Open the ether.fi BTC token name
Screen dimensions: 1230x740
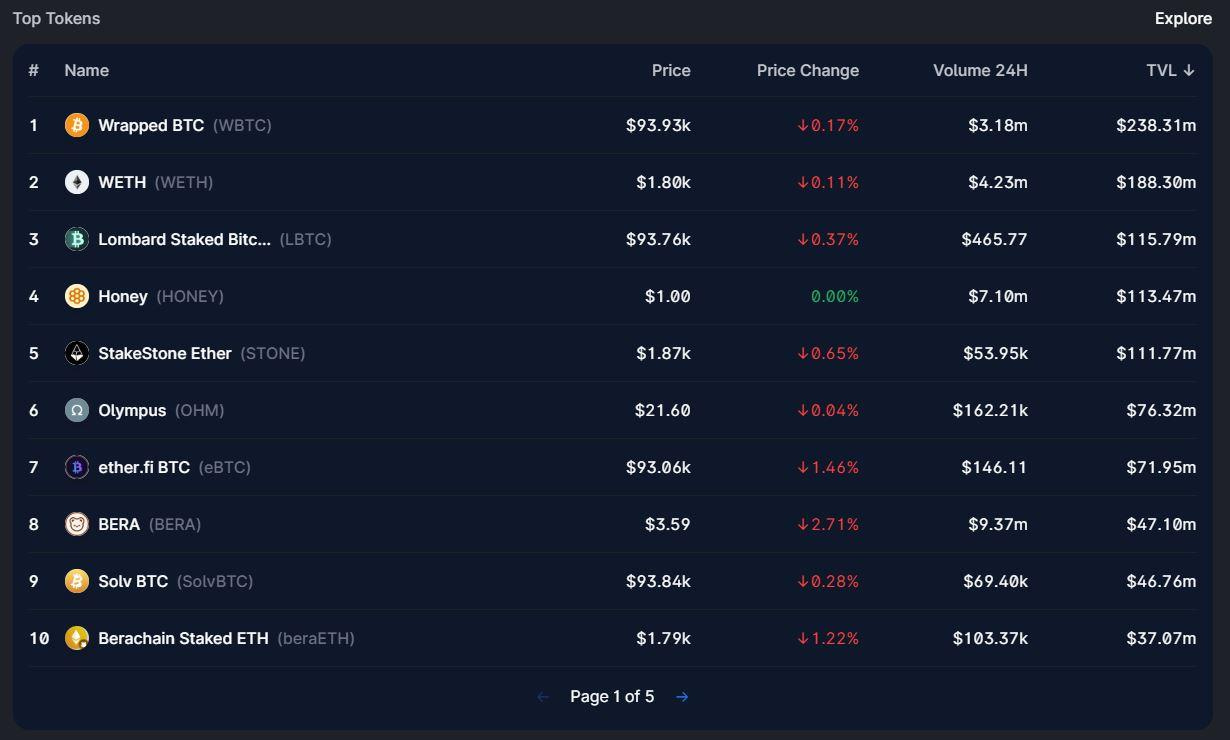(x=144, y=467)
